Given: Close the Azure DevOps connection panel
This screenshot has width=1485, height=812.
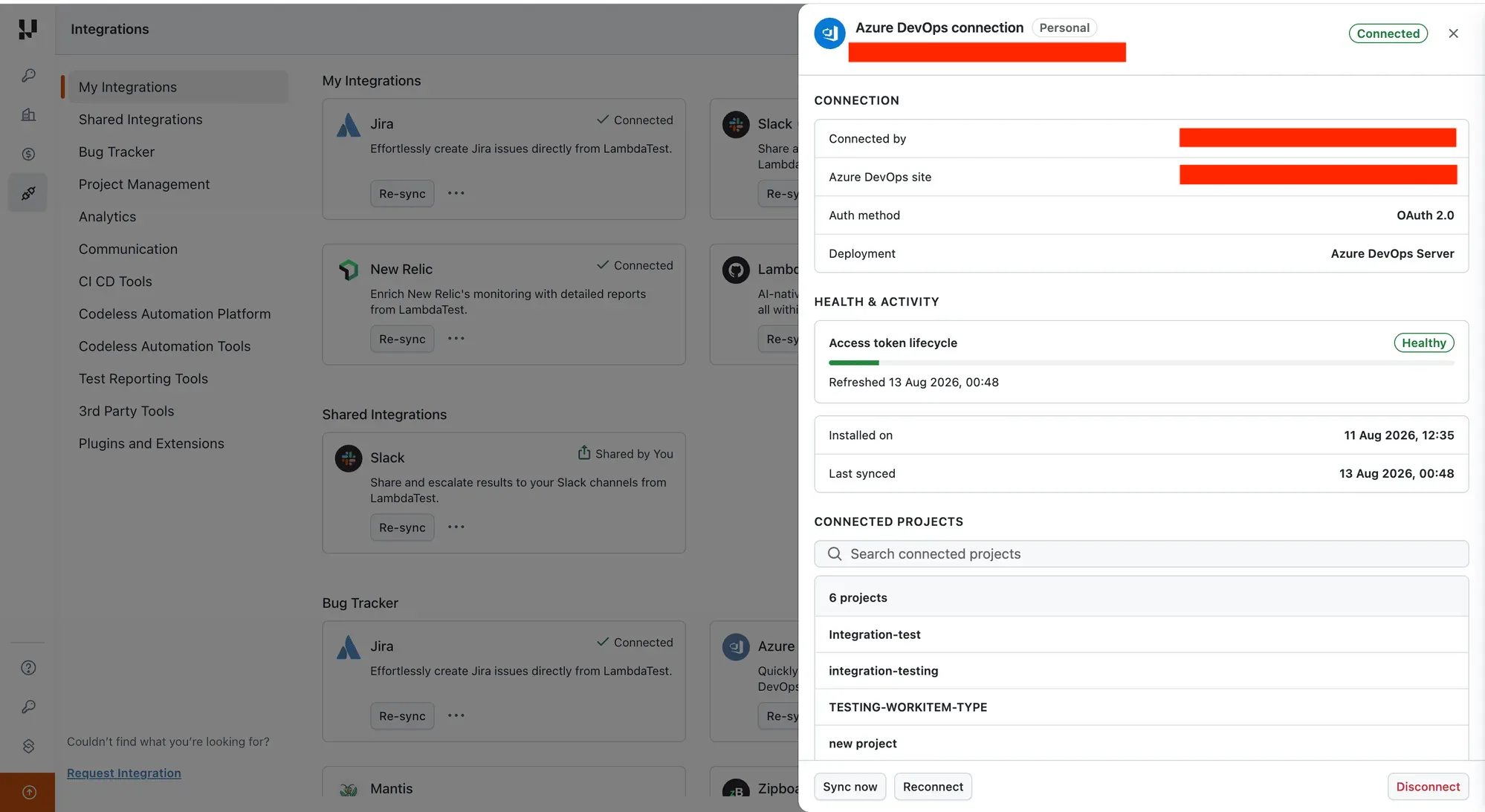Looking at the screenshot, I should (1453, 33).
